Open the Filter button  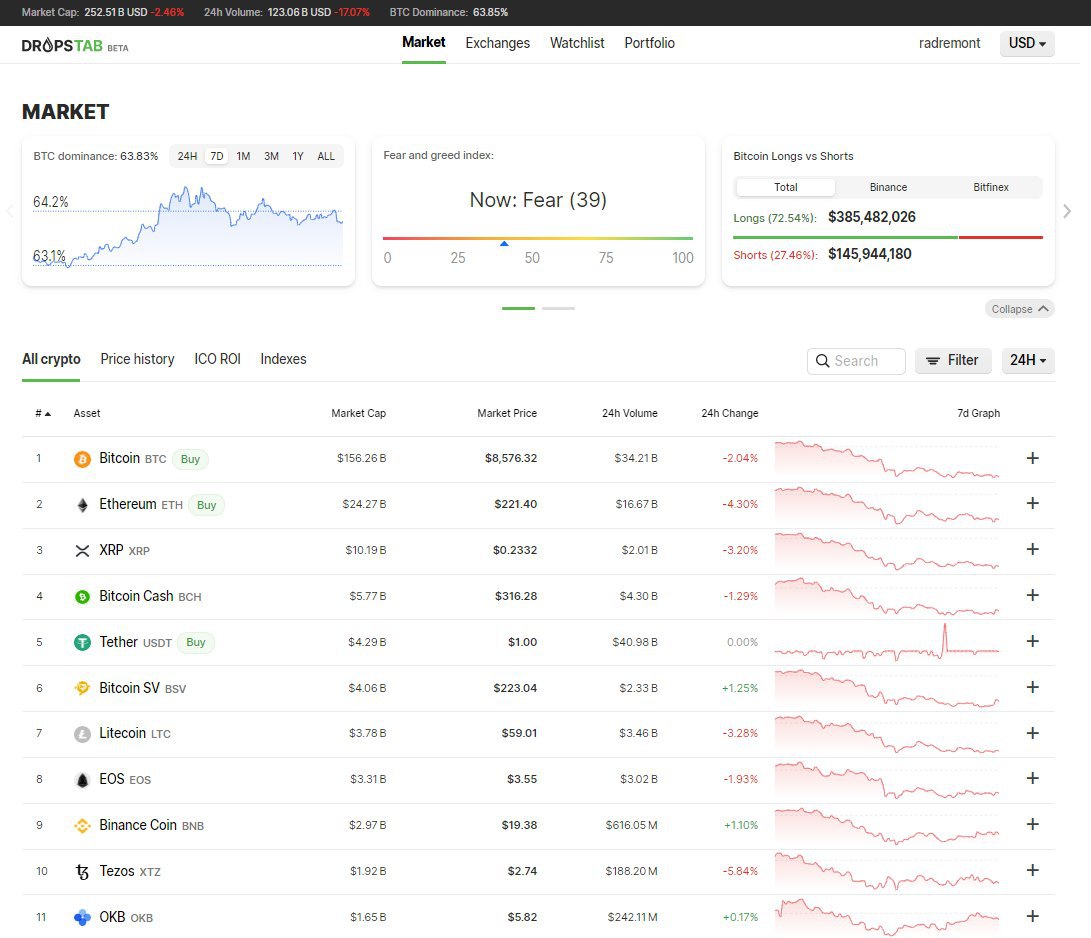pos(953,360)
